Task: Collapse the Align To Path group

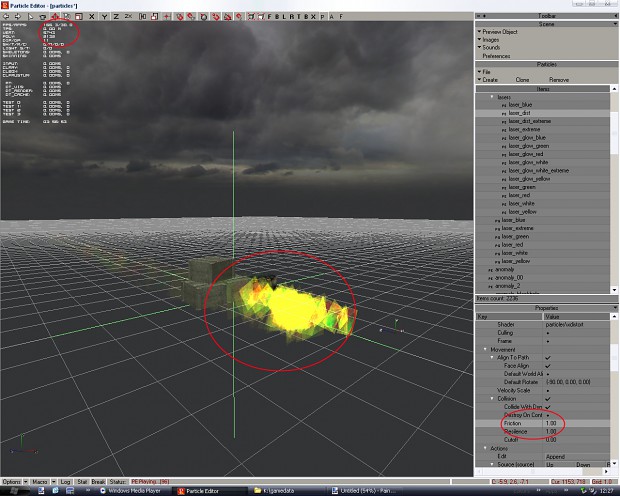Action: (492, 357)
